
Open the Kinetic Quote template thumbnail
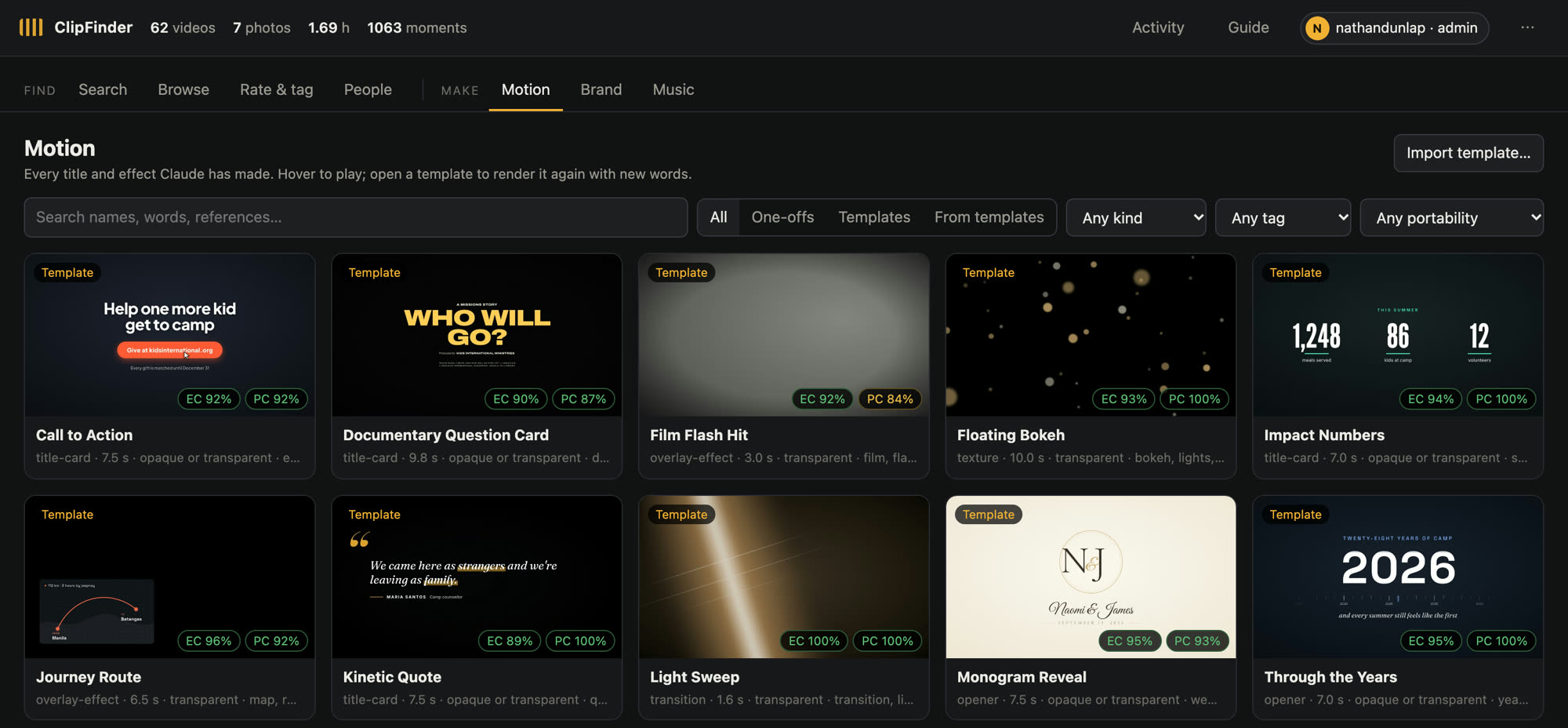477,577
